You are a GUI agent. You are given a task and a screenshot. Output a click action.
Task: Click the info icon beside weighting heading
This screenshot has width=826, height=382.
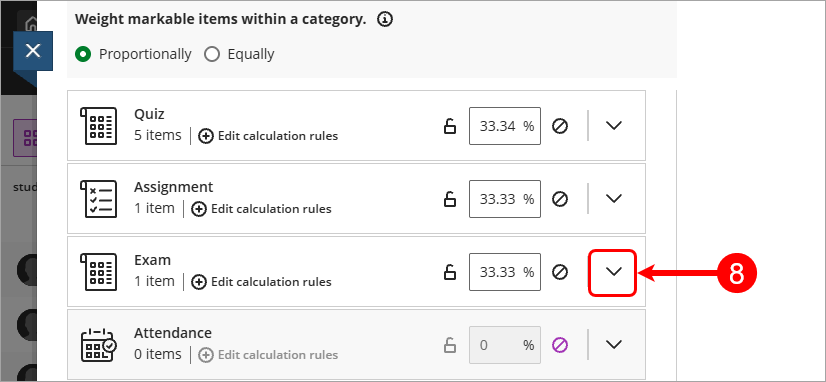click(x=385, y=20)
